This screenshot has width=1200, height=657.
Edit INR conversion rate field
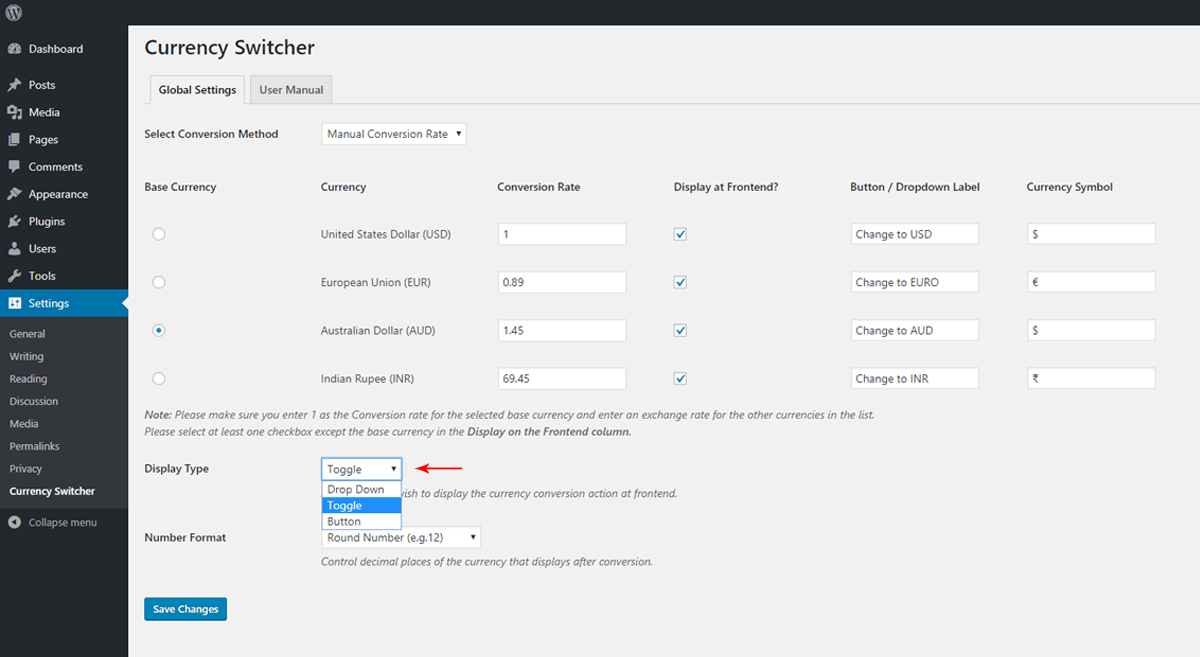coord(562,378)
